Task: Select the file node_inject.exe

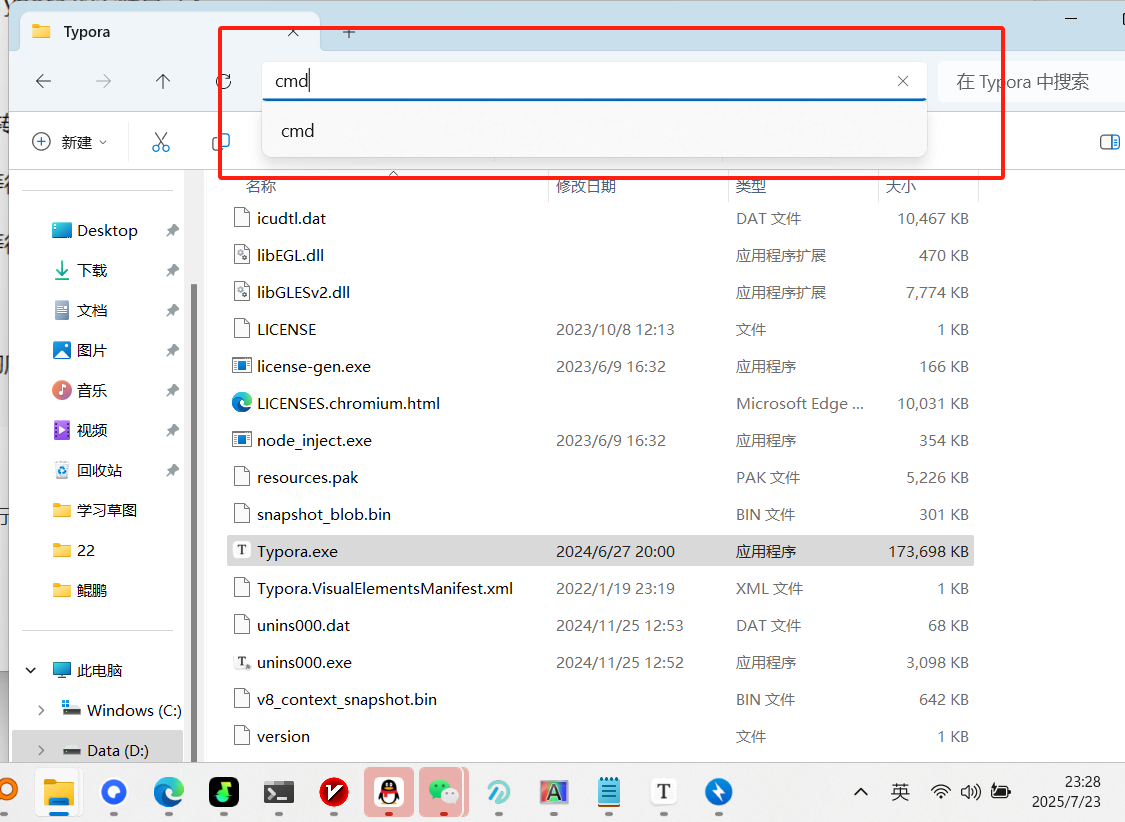Action: point(314,440)
